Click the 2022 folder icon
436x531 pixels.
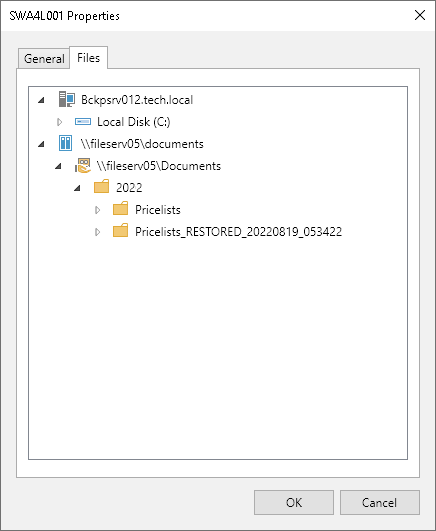click(102, 187)
